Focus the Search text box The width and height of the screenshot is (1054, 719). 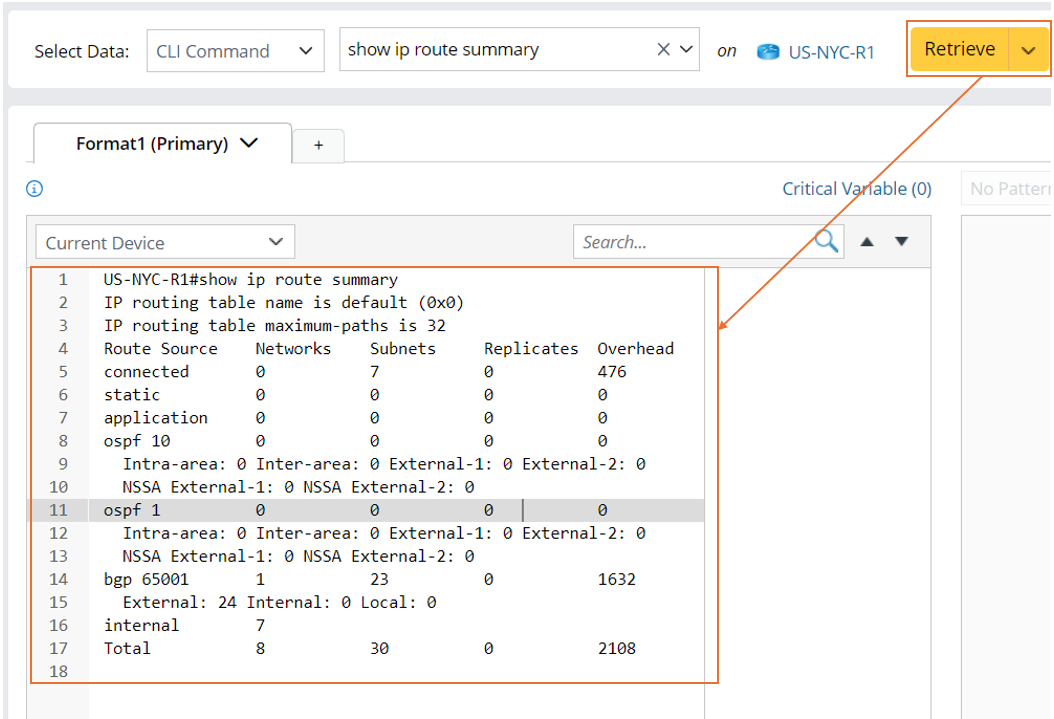click(x=692, y=242)
